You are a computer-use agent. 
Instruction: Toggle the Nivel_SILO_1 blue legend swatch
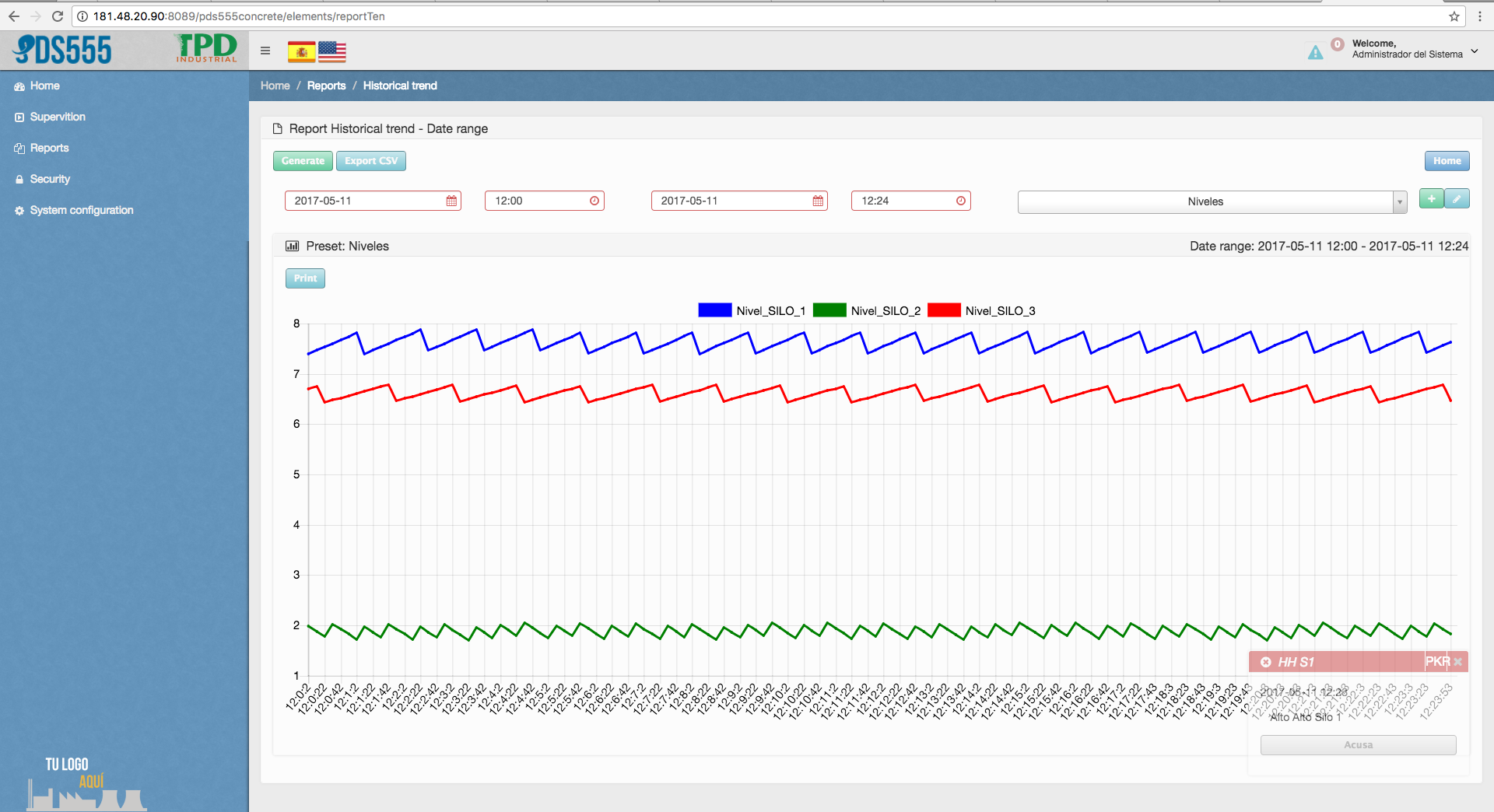(715, 310)
